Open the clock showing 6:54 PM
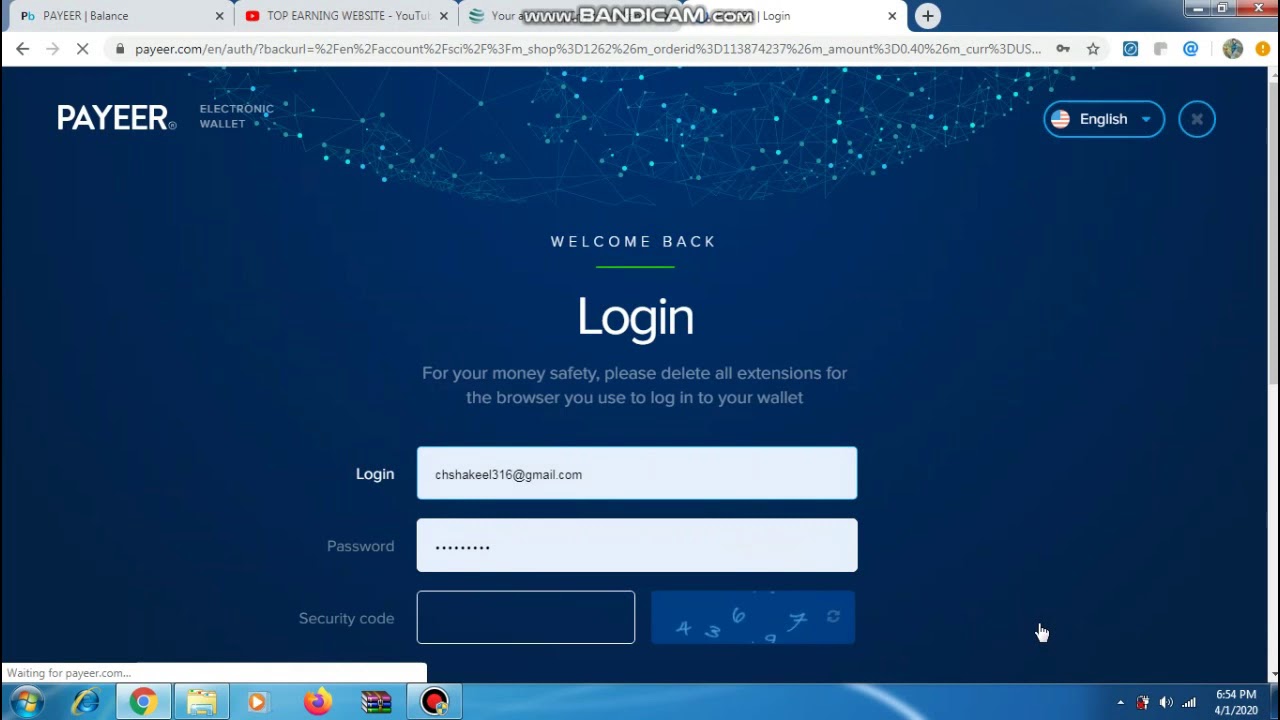1280x720 pixels. tap(1236, 702)
